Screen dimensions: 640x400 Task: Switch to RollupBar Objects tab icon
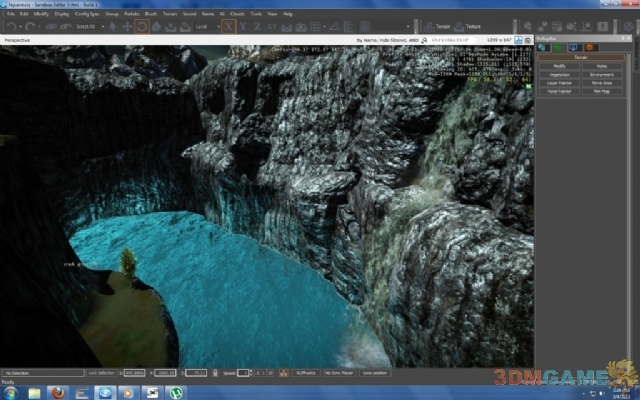pos(542,48)
